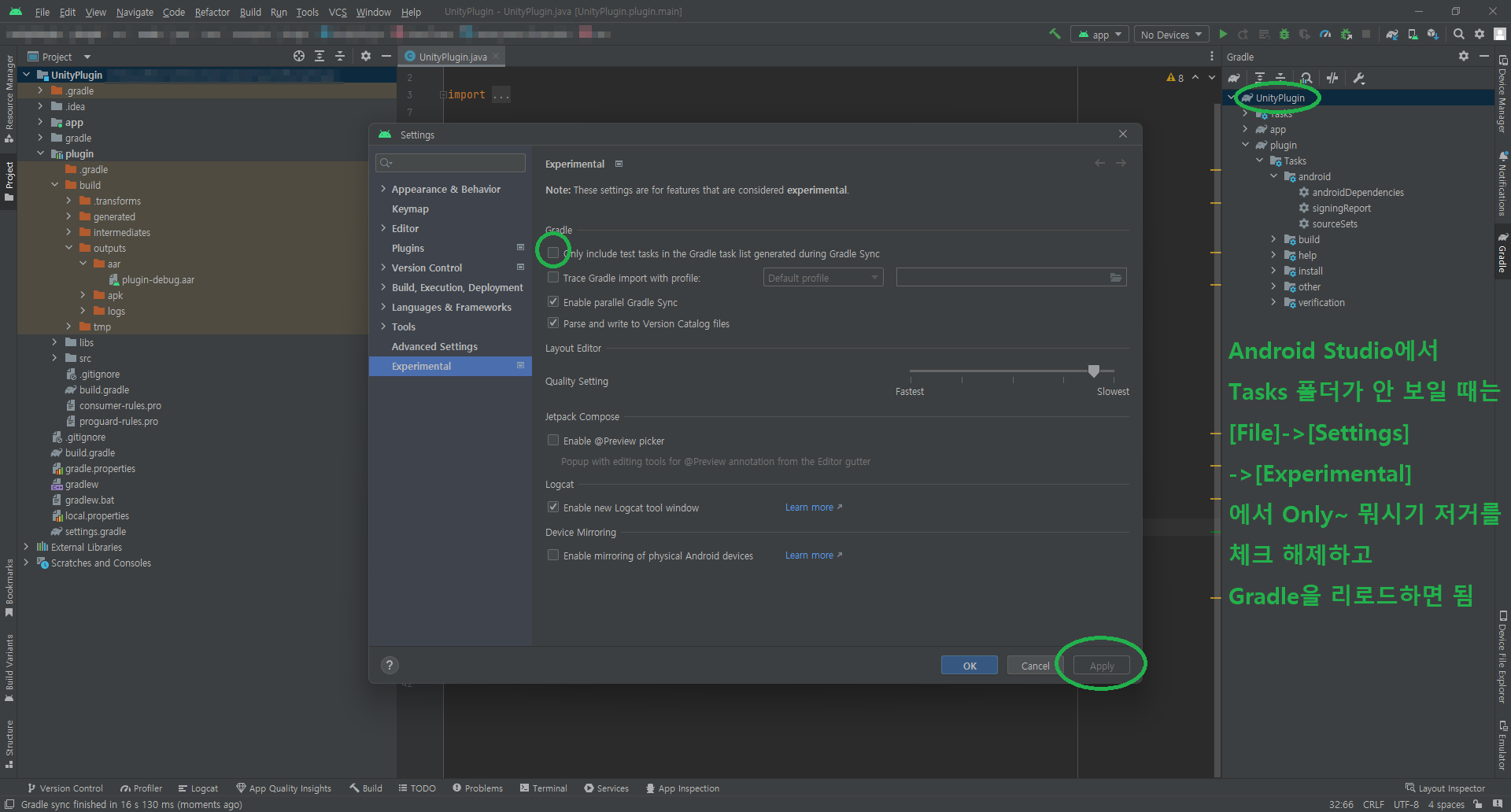Click the Settings help question mark
The width and height of the screenshot is (1511, 812).
pyautogui.click(x=390, y=665)
